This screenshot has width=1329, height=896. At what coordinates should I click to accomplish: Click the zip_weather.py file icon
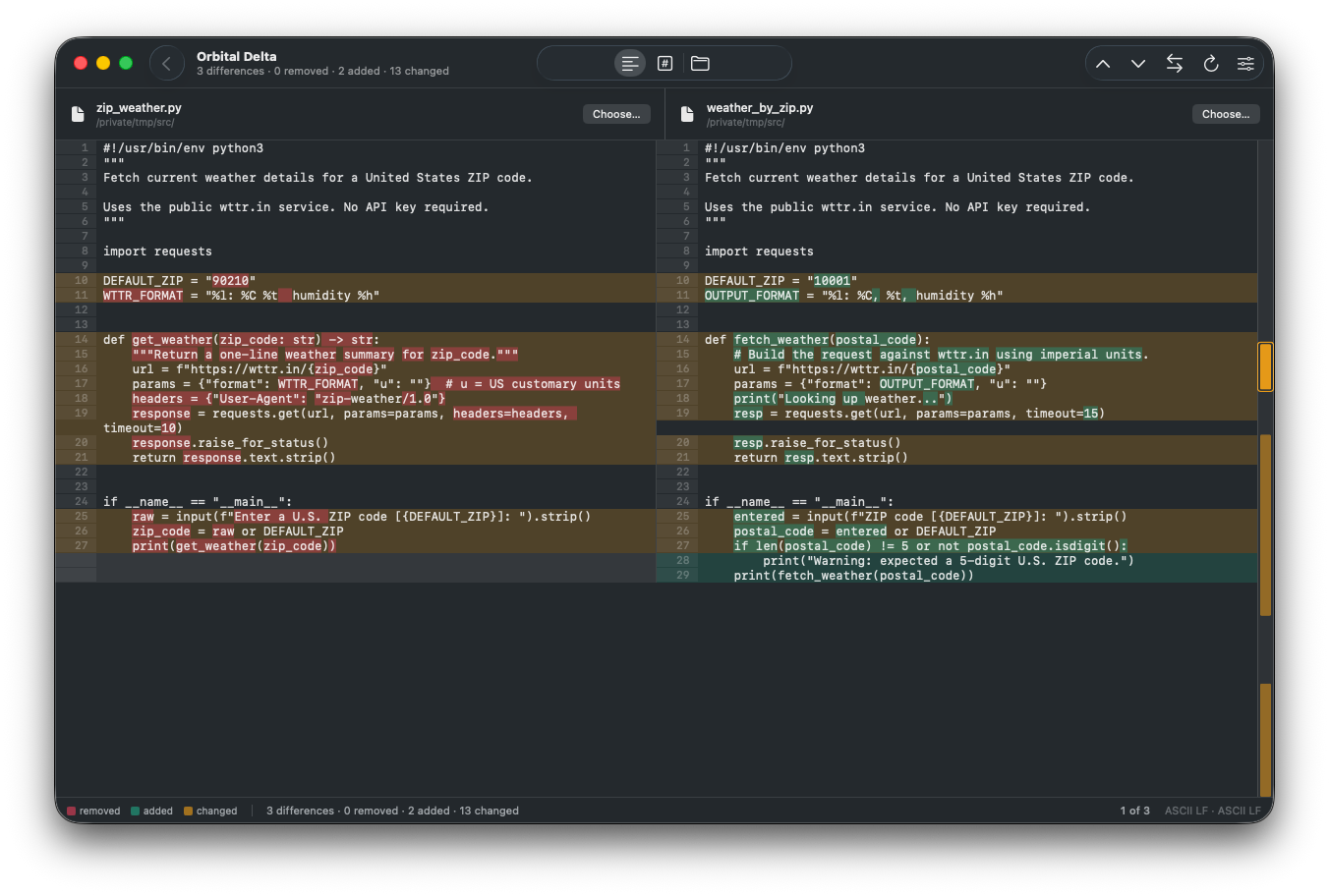tap(78, 114)
